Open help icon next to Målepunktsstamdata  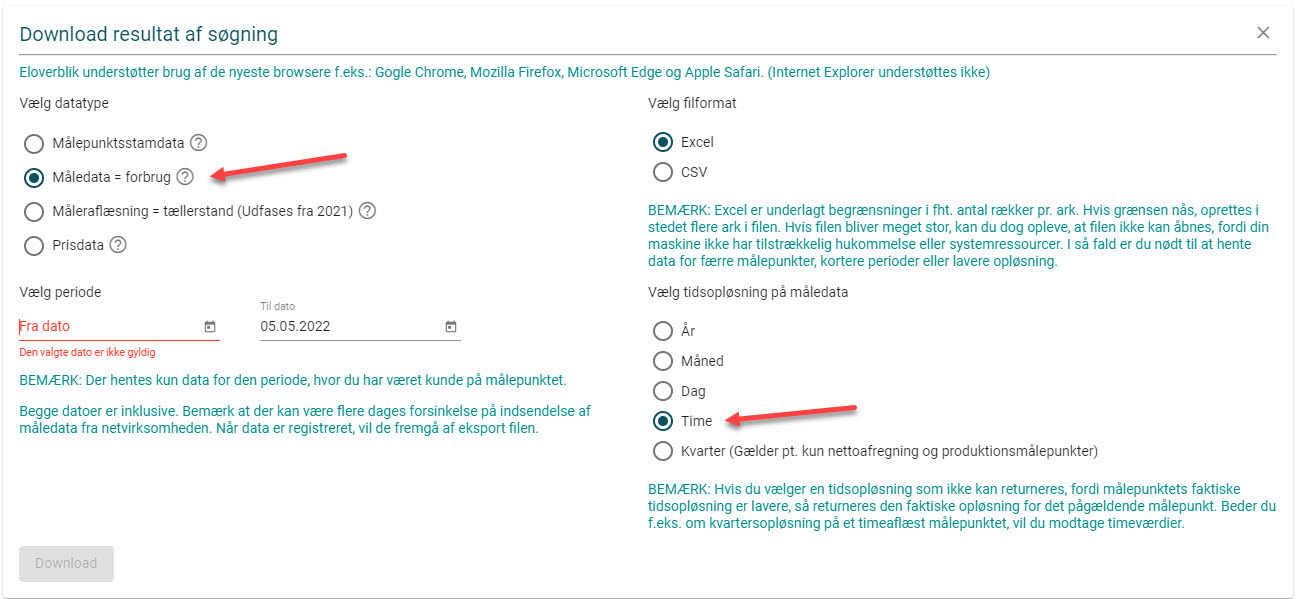[x=198, y=143]
